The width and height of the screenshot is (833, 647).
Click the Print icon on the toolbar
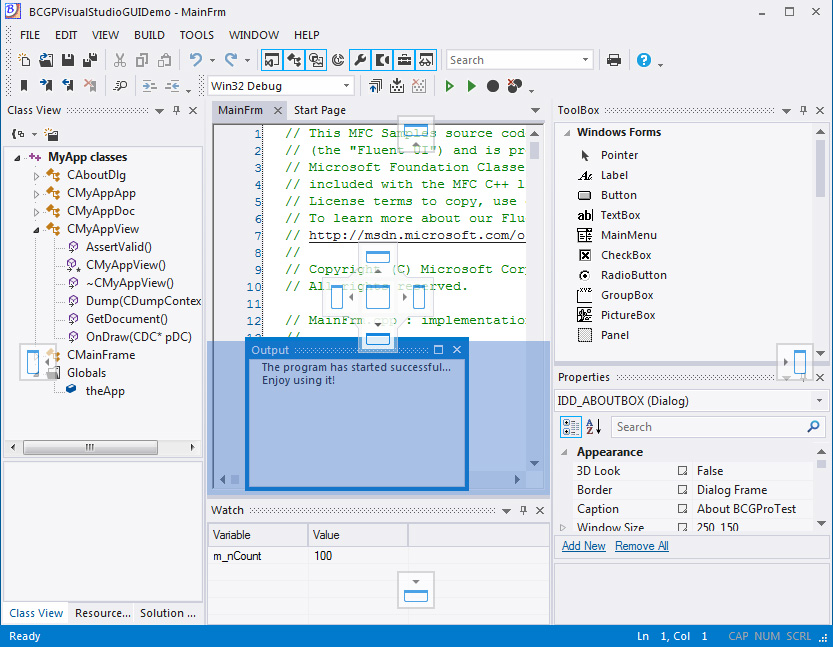pos(613,59)
